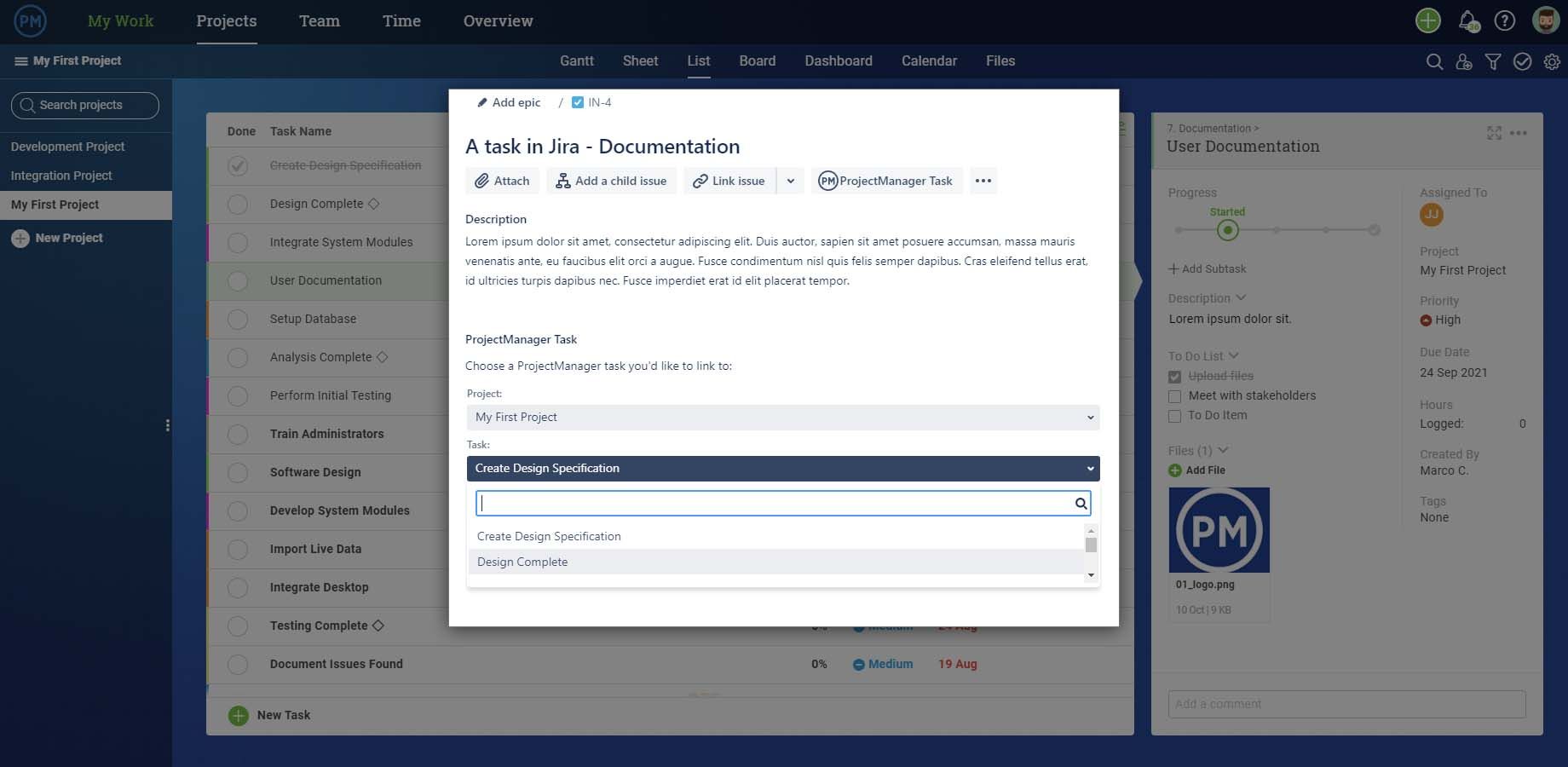The height and width of the screenshot is (767, 1568).
Task: Check Meet with stakeholders to-do
Action: (1174, 396)
